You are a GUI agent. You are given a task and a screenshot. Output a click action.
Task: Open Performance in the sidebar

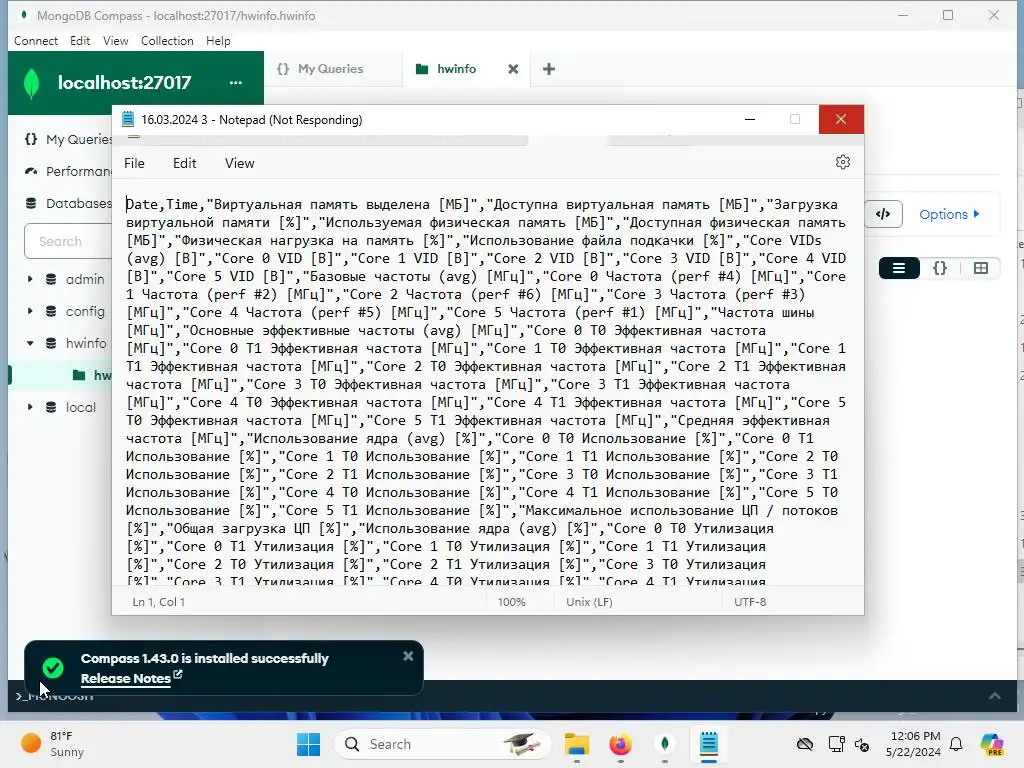pos(68,171)
